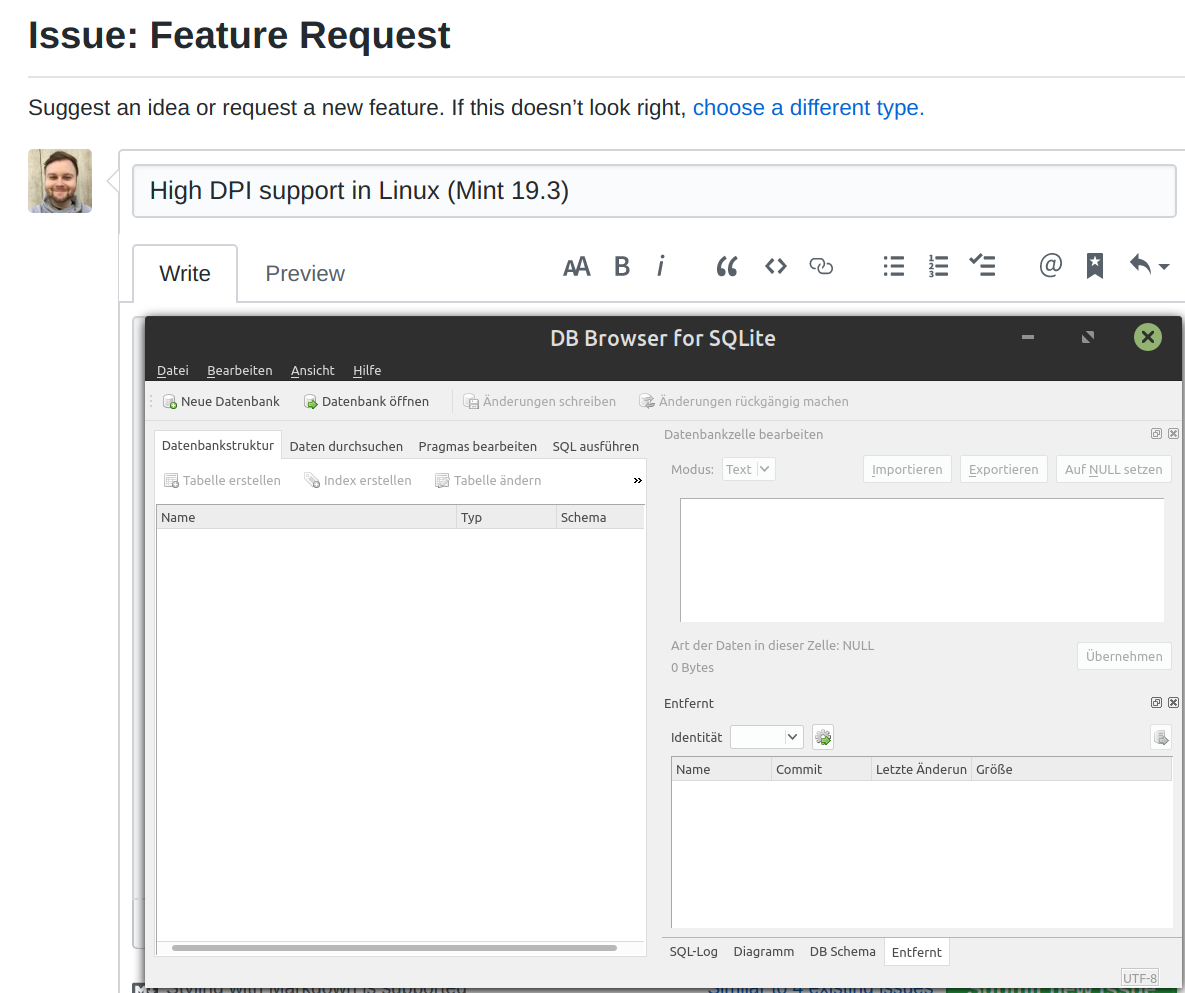Click the Exportieren button
Viewport: 1185px width, 993px height.
pos(1004,469)
